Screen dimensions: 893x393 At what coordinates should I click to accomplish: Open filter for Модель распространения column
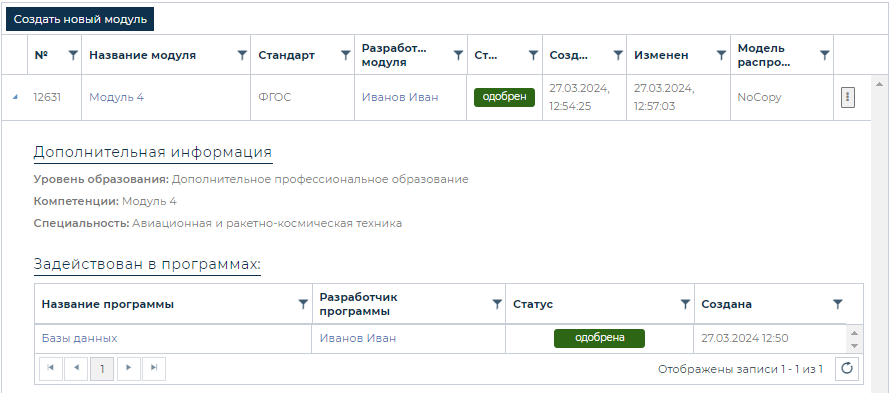(824, 55)
